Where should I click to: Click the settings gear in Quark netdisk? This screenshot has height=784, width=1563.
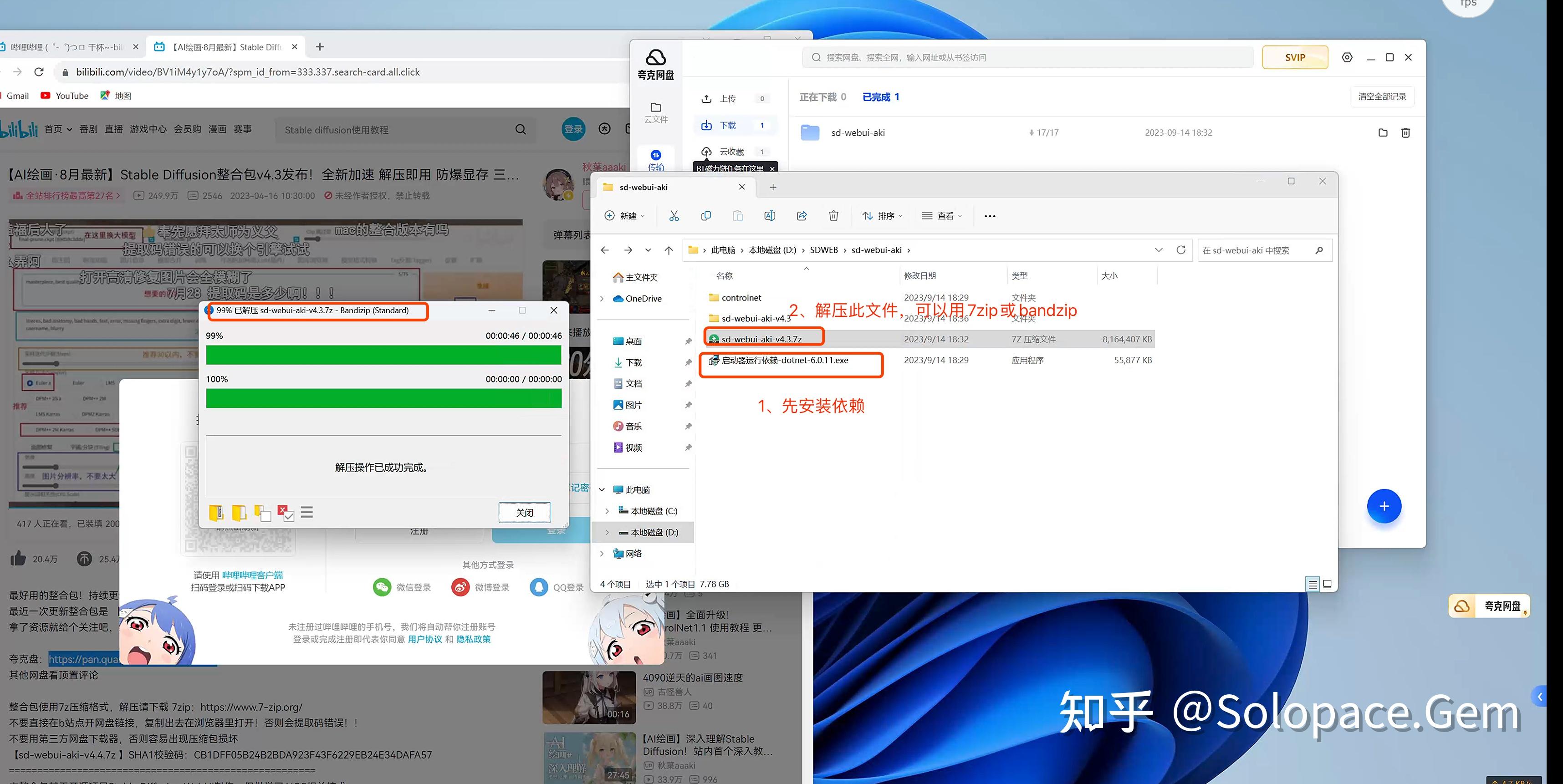(x=1348, y=57)
